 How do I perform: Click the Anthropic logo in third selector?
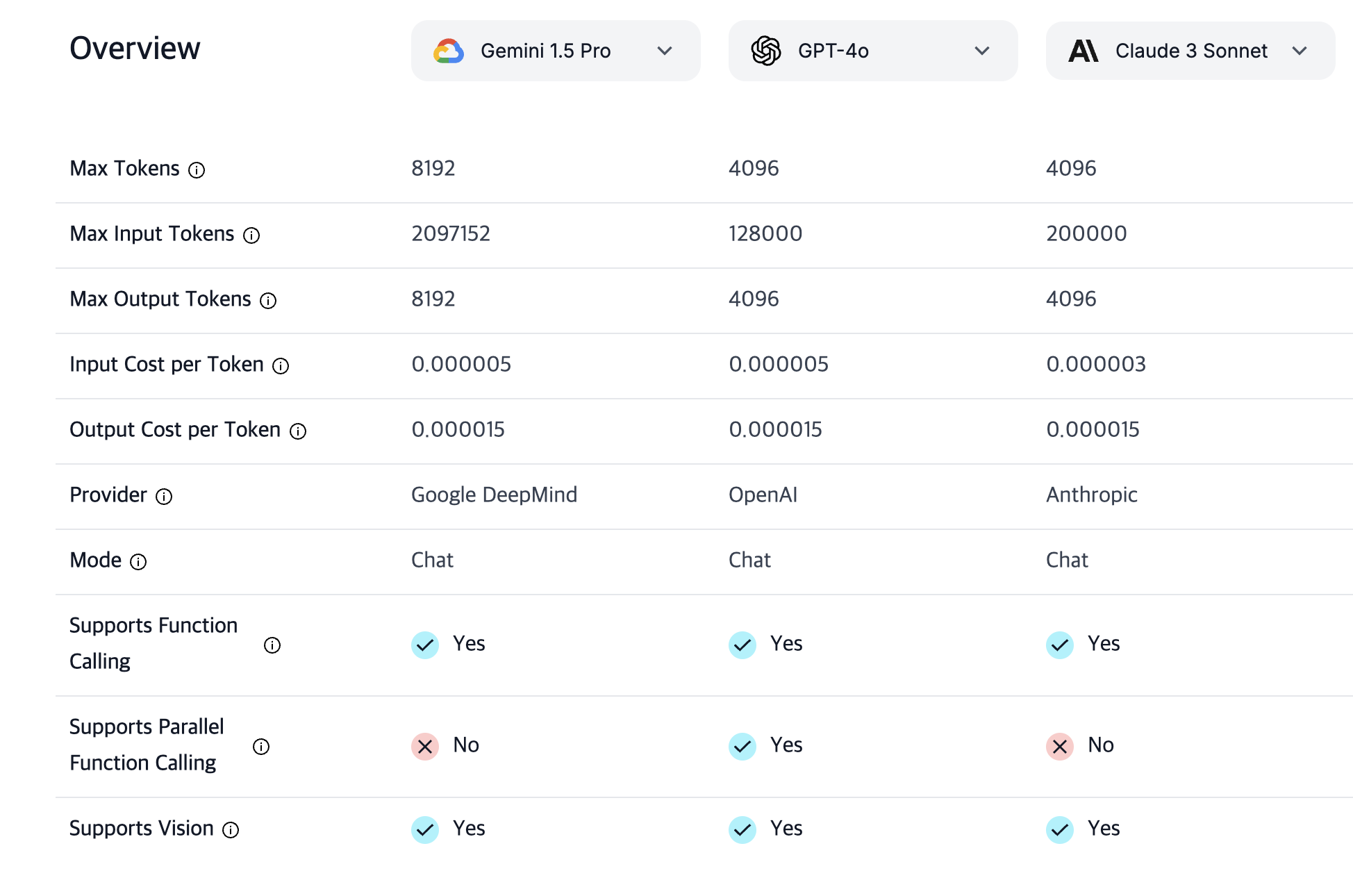click(1084, 51)
